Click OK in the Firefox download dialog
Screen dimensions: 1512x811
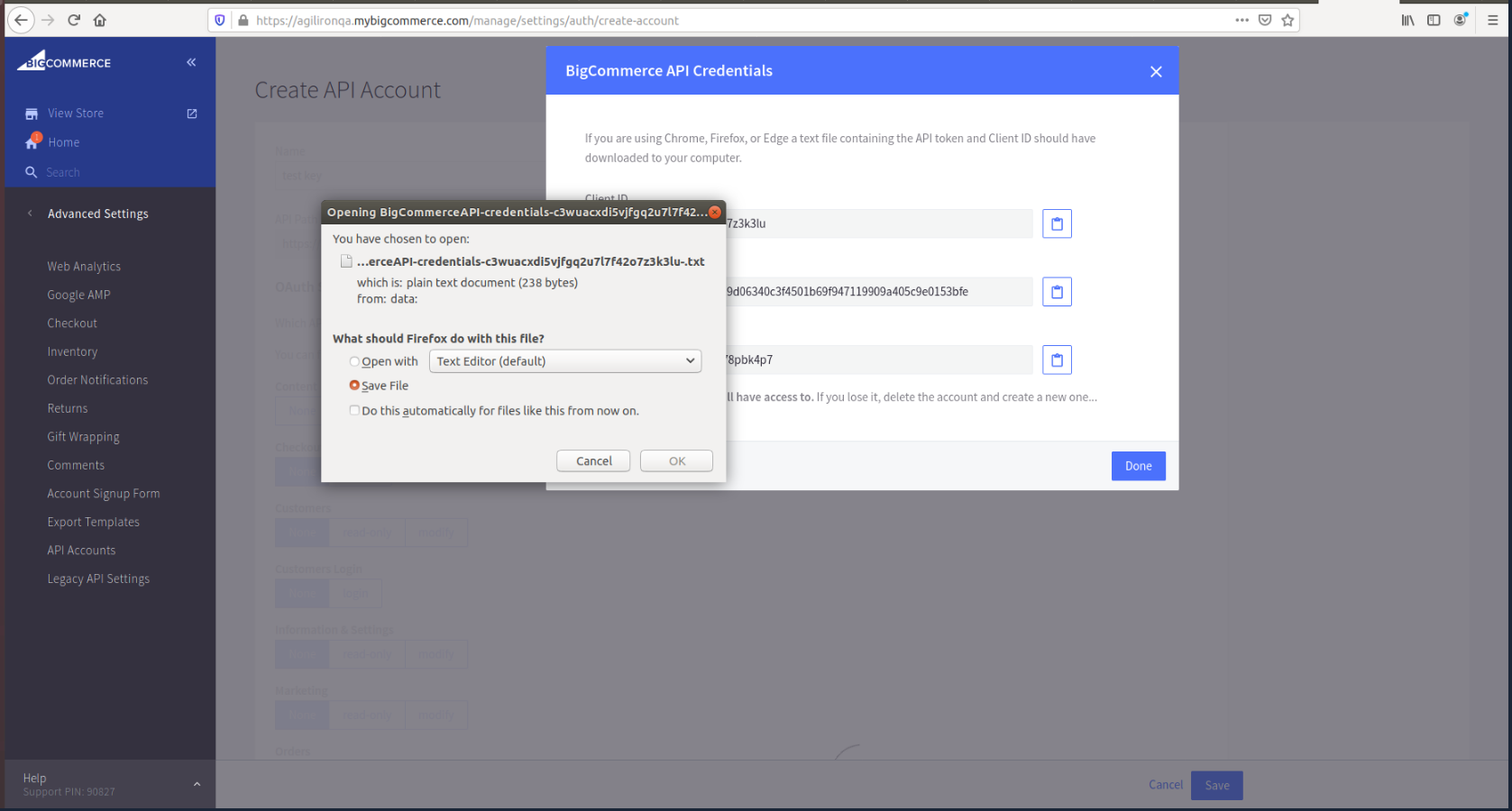pyautogui.click(x=676, y=461)
